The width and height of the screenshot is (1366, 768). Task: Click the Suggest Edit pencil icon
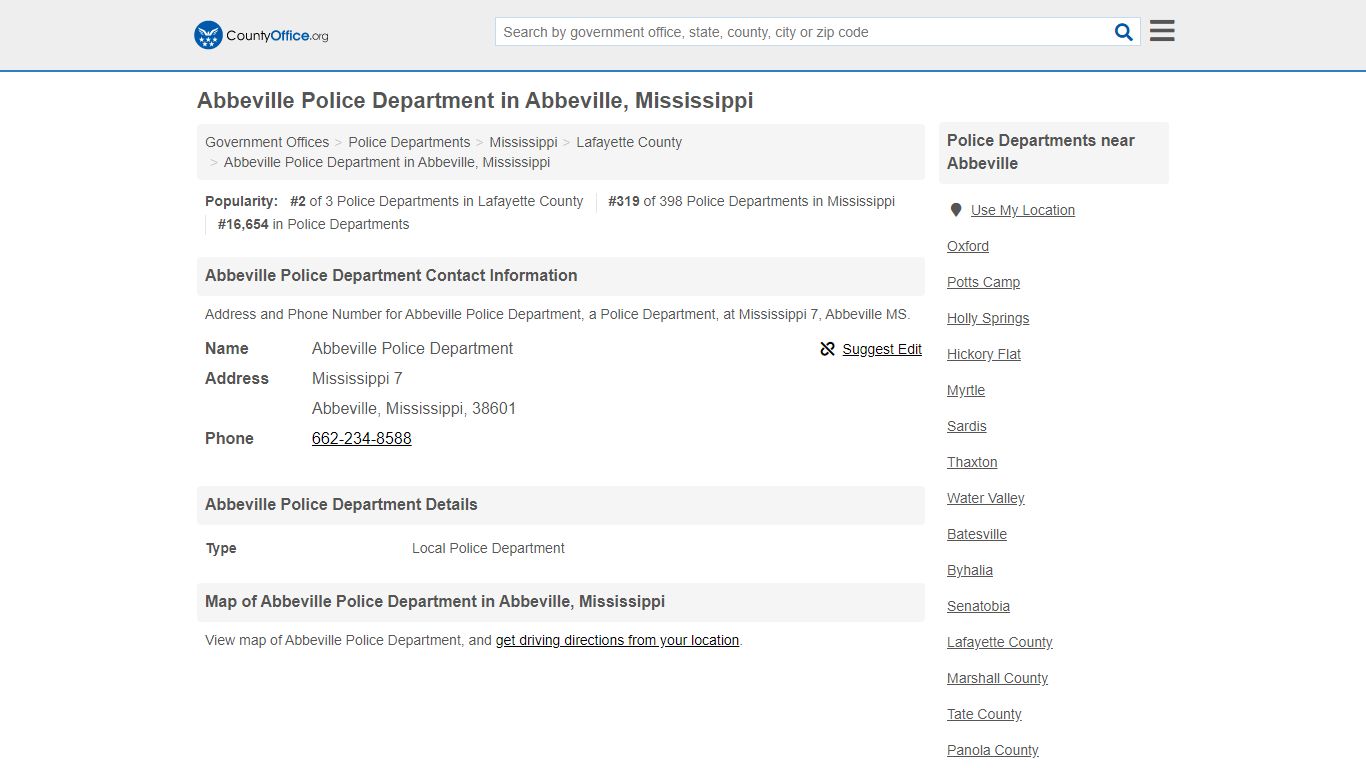tap(827, 349)
